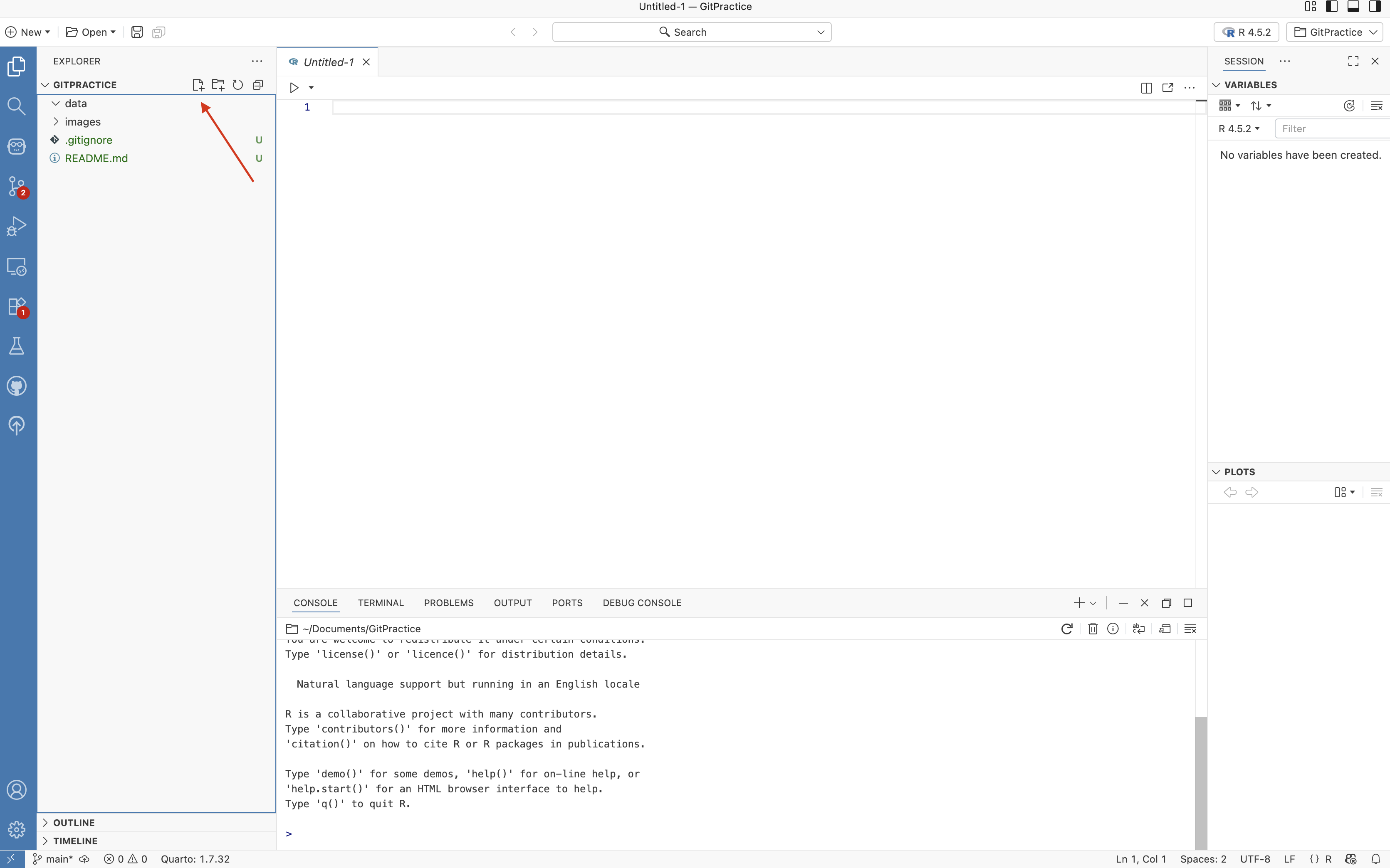The height and width of the screenshot is (868, 1390).
Task: Open the New dropdown menu
Action: (x=27, y=32)
